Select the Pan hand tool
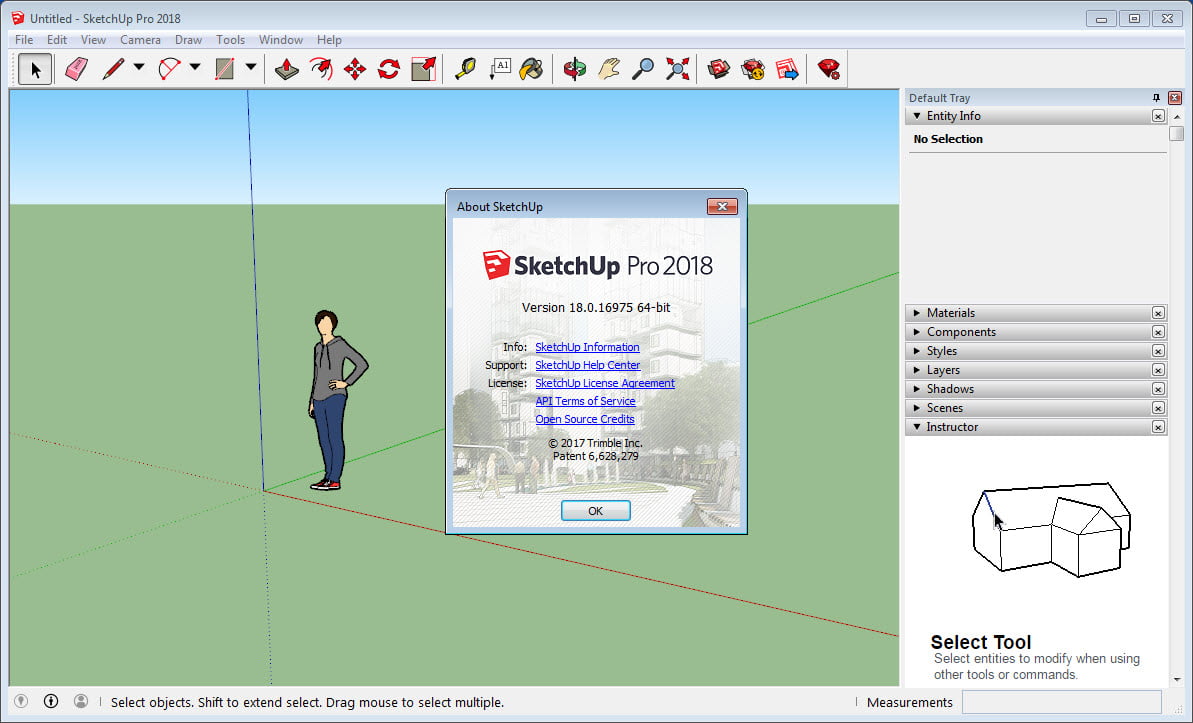 pyautogui.click(x=609, y=69)
